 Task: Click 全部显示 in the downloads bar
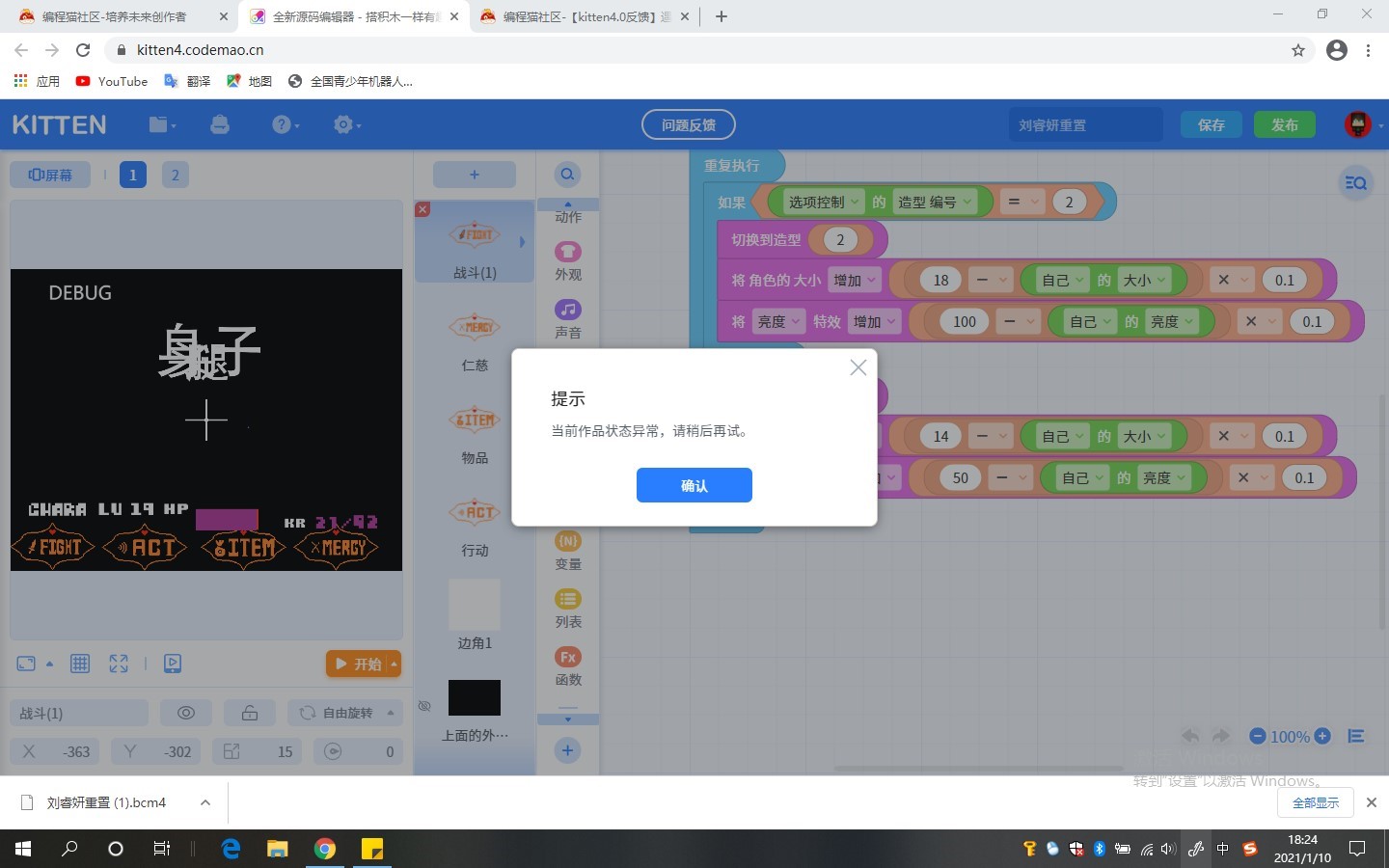(1316, 802)
